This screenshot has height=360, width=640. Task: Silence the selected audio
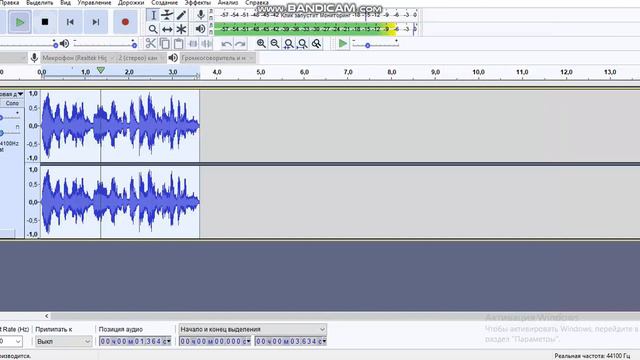tap(207, 43)
